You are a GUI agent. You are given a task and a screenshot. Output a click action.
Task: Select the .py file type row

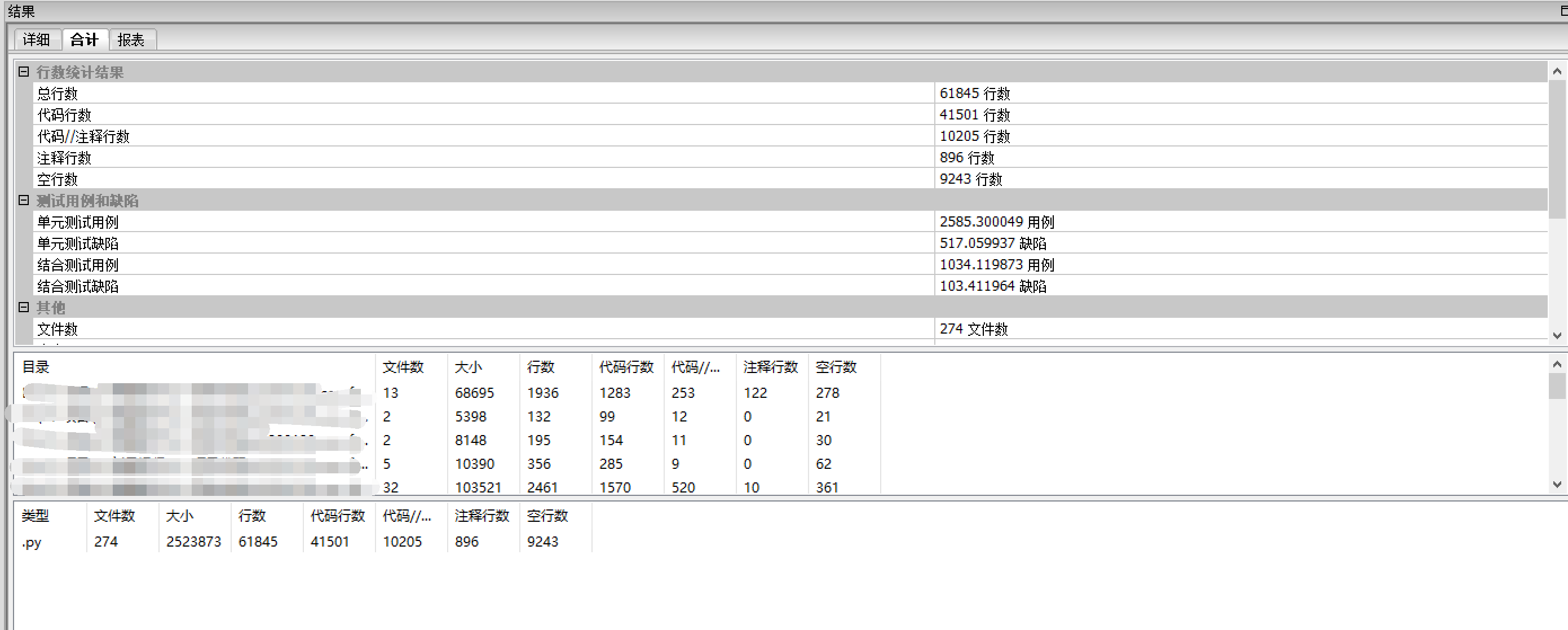(x=32, y=542)
